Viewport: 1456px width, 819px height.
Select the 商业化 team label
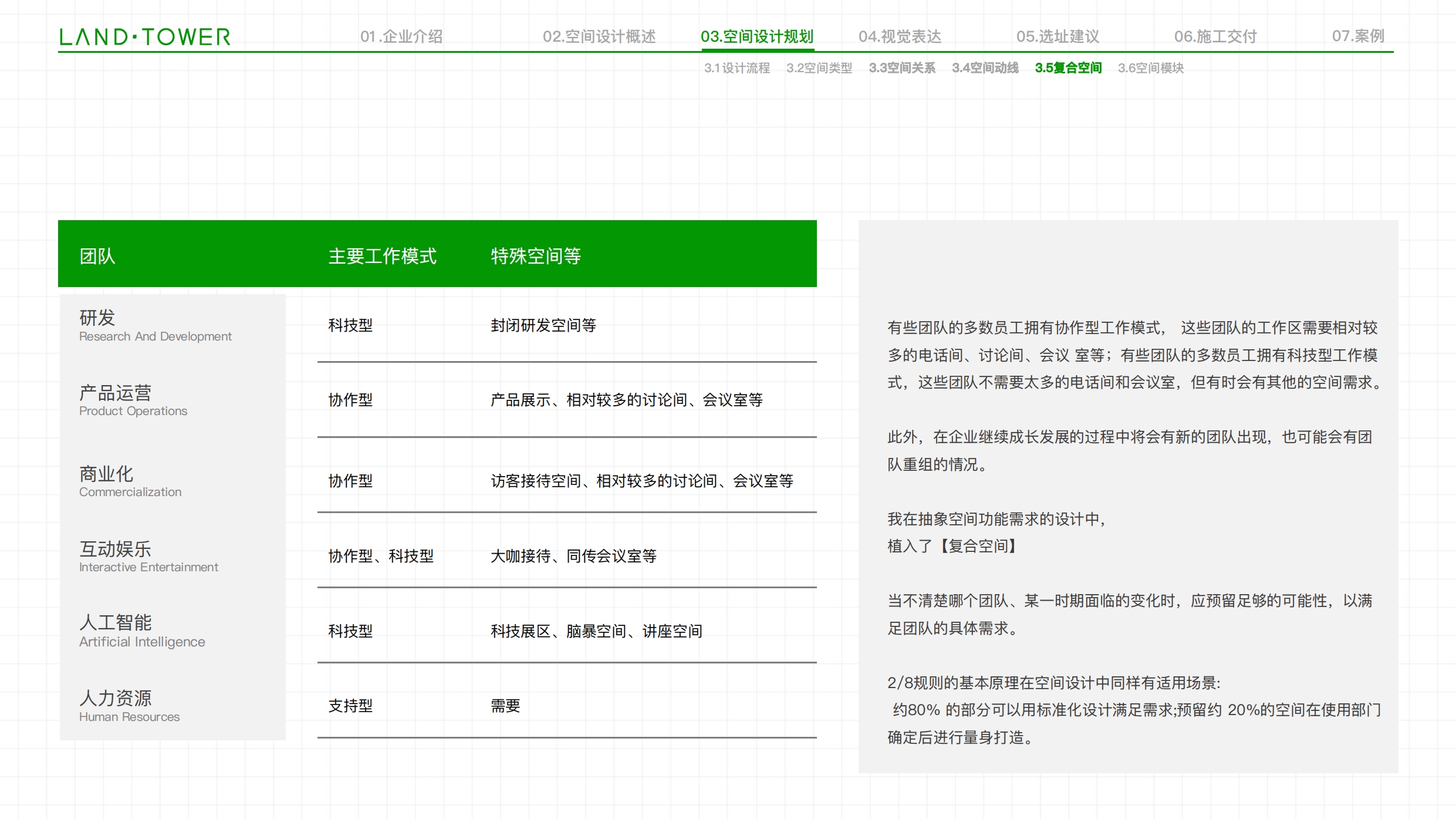coord(106,474)
